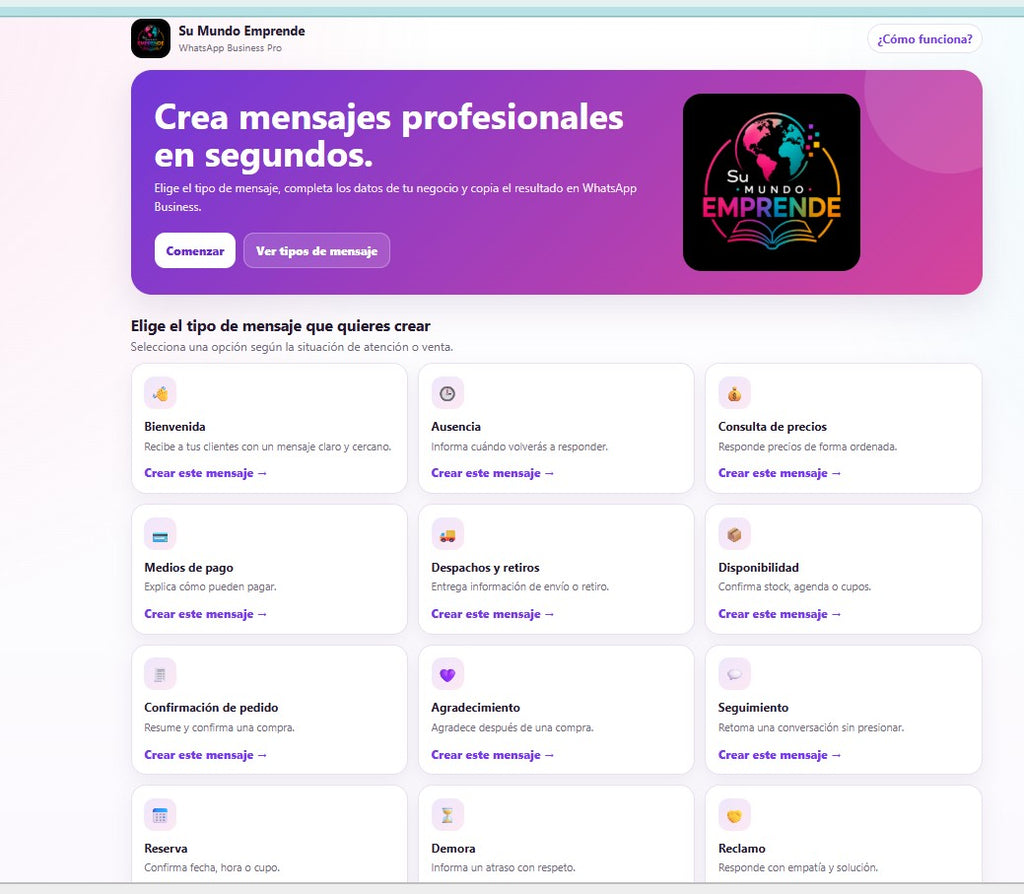Select the Medios de pago card title
Screen dimensions: 1024x894
[x=189, y=568]
